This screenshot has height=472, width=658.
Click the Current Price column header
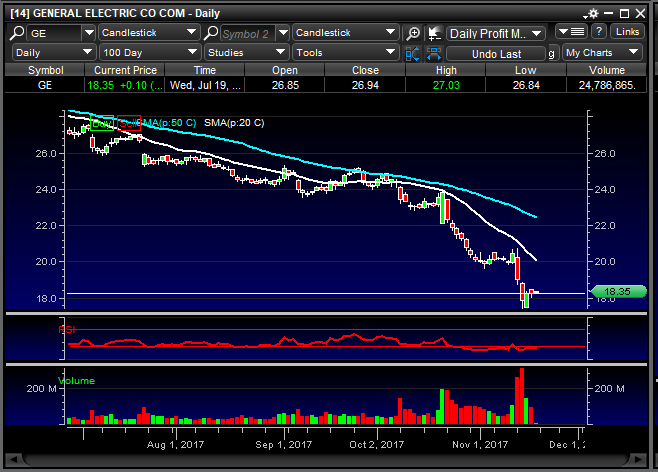(125, 70)
